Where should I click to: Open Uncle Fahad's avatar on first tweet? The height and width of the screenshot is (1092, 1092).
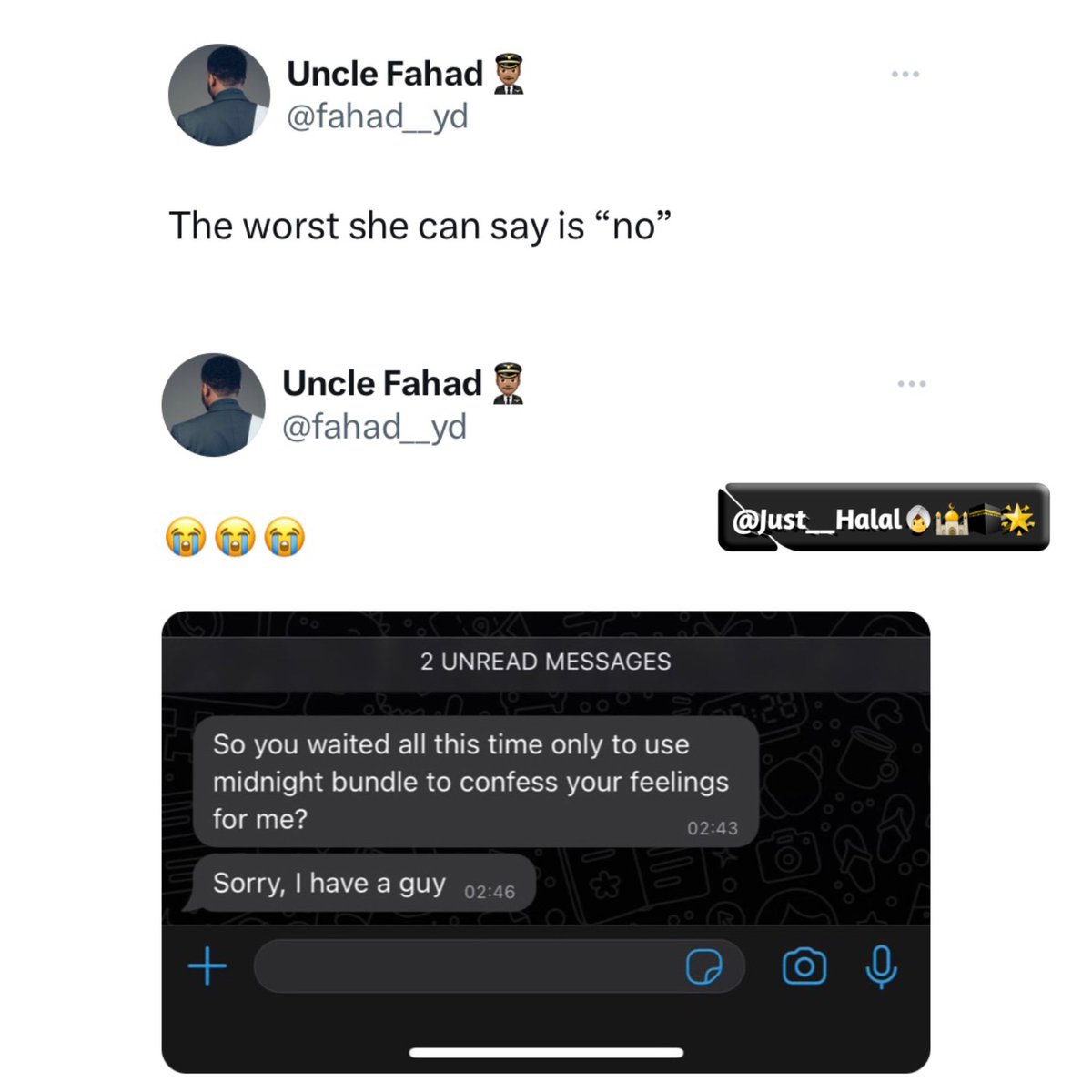point(219,95)
